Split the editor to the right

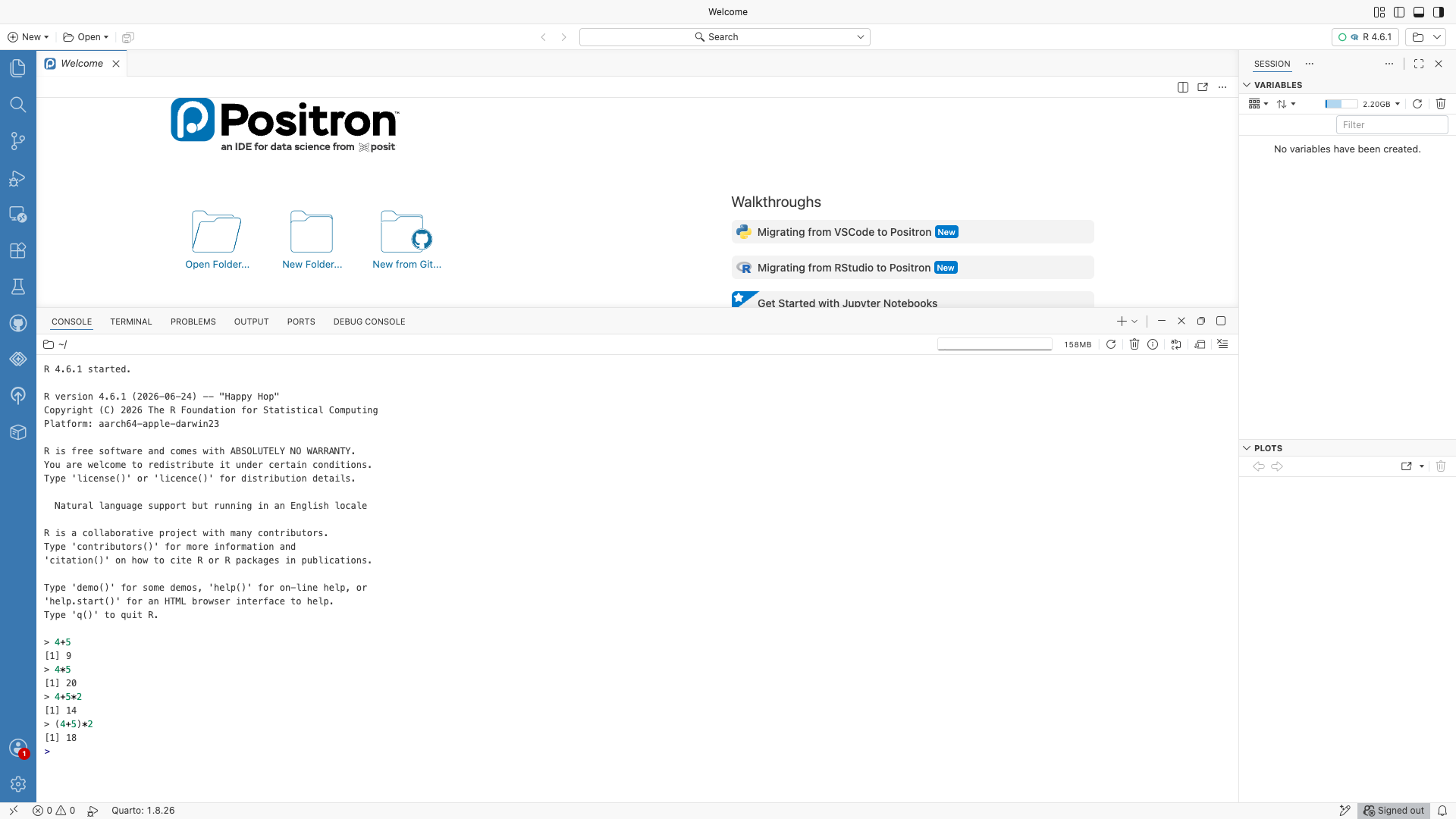click(x=1183, y=87)
